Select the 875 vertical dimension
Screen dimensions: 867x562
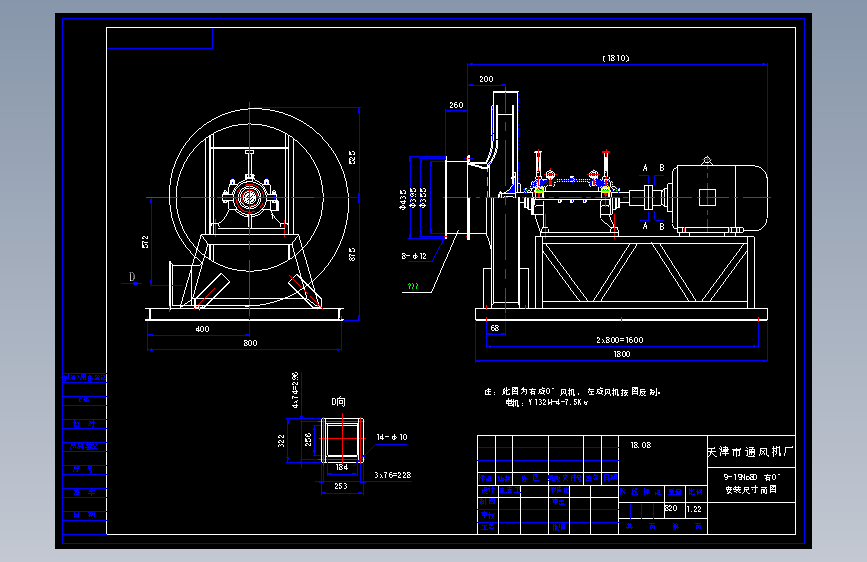click(x=352, y=254)
